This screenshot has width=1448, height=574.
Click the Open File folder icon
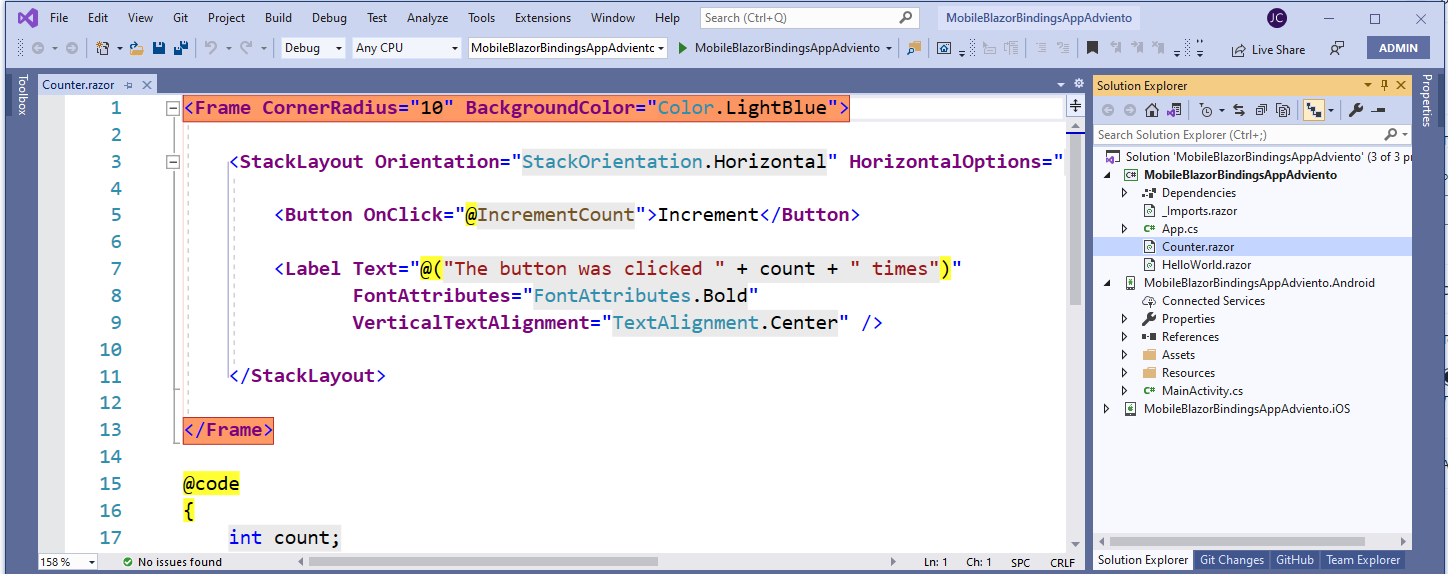(x=136, y=48)
